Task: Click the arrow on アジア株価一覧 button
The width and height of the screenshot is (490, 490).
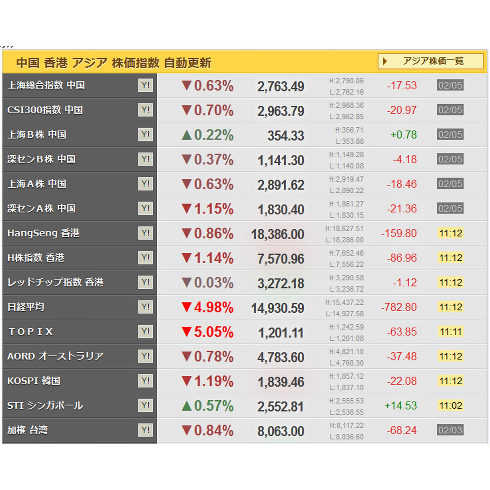Action: pyautogui.click(x=385, y=61)
